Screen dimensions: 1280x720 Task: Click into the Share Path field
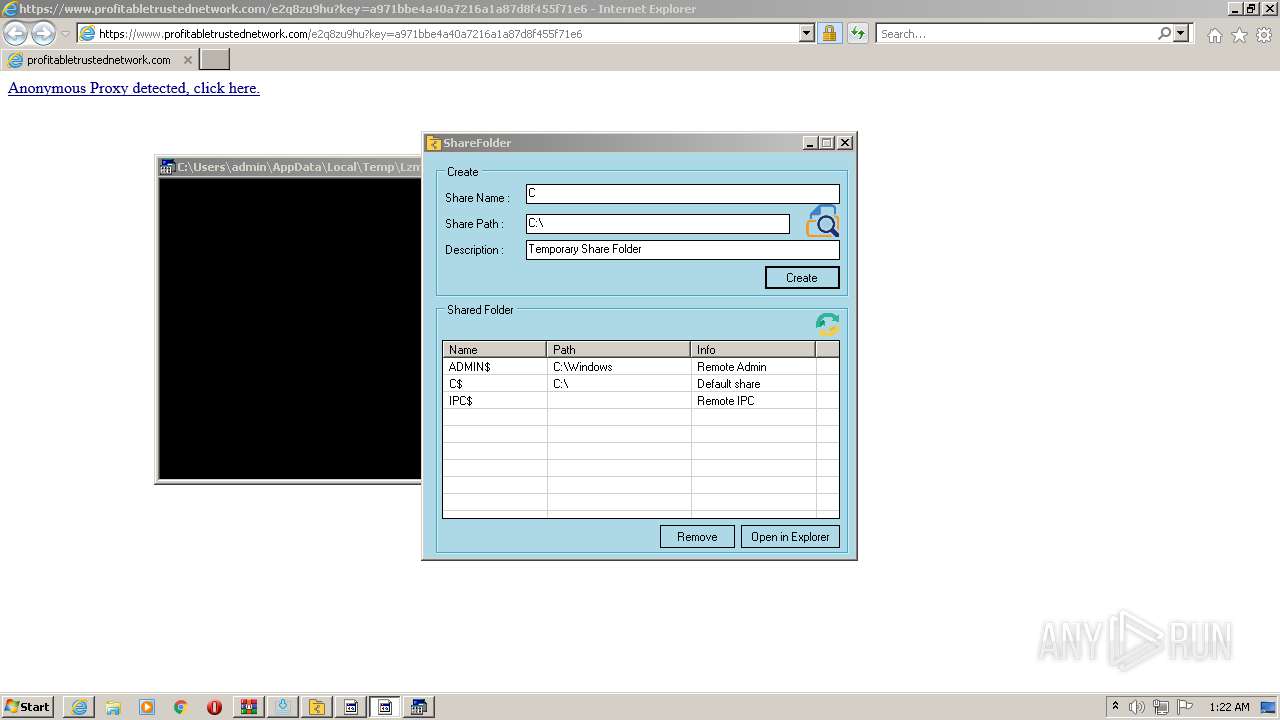(658, 224)
